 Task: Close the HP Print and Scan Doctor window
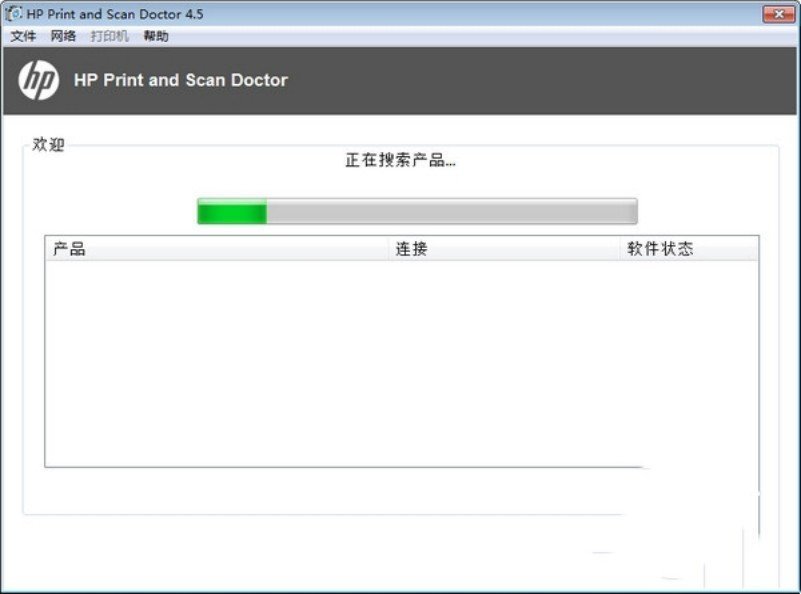coord(779,13)
